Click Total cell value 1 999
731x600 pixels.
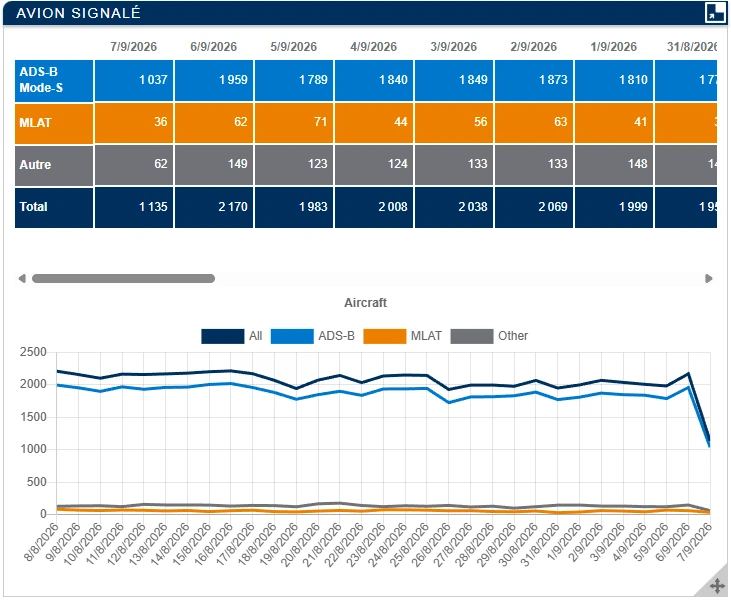click(x=614, y=207)
